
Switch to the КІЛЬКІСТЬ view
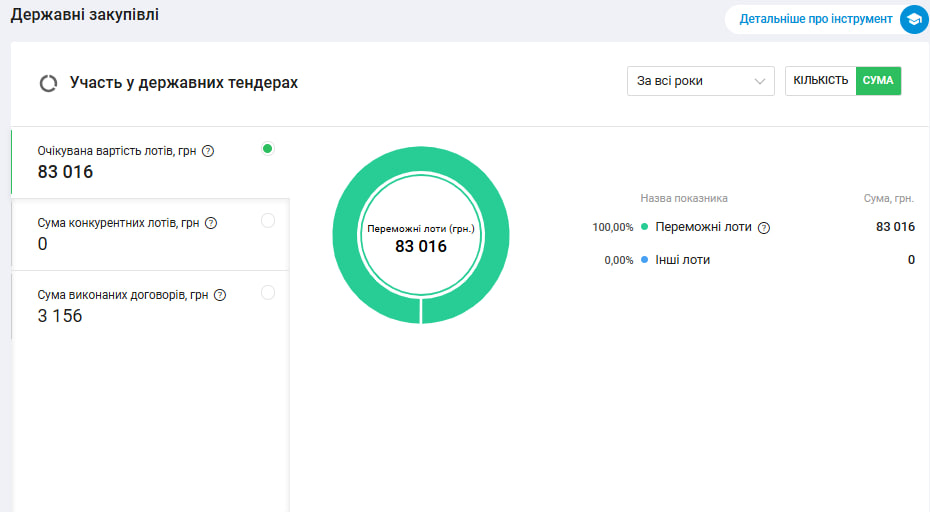(821, 81)
